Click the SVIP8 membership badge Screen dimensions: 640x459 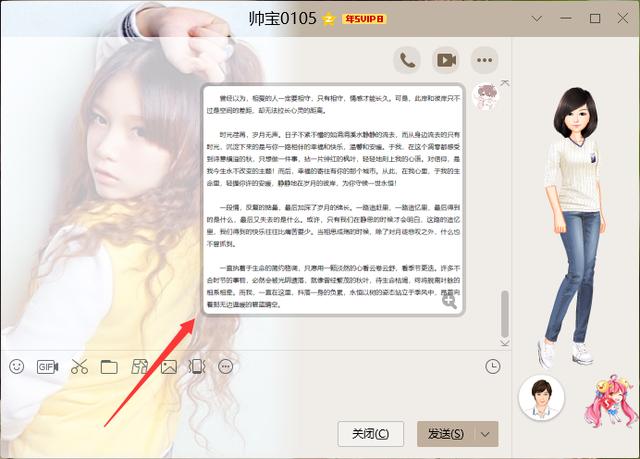pos(364,19)
